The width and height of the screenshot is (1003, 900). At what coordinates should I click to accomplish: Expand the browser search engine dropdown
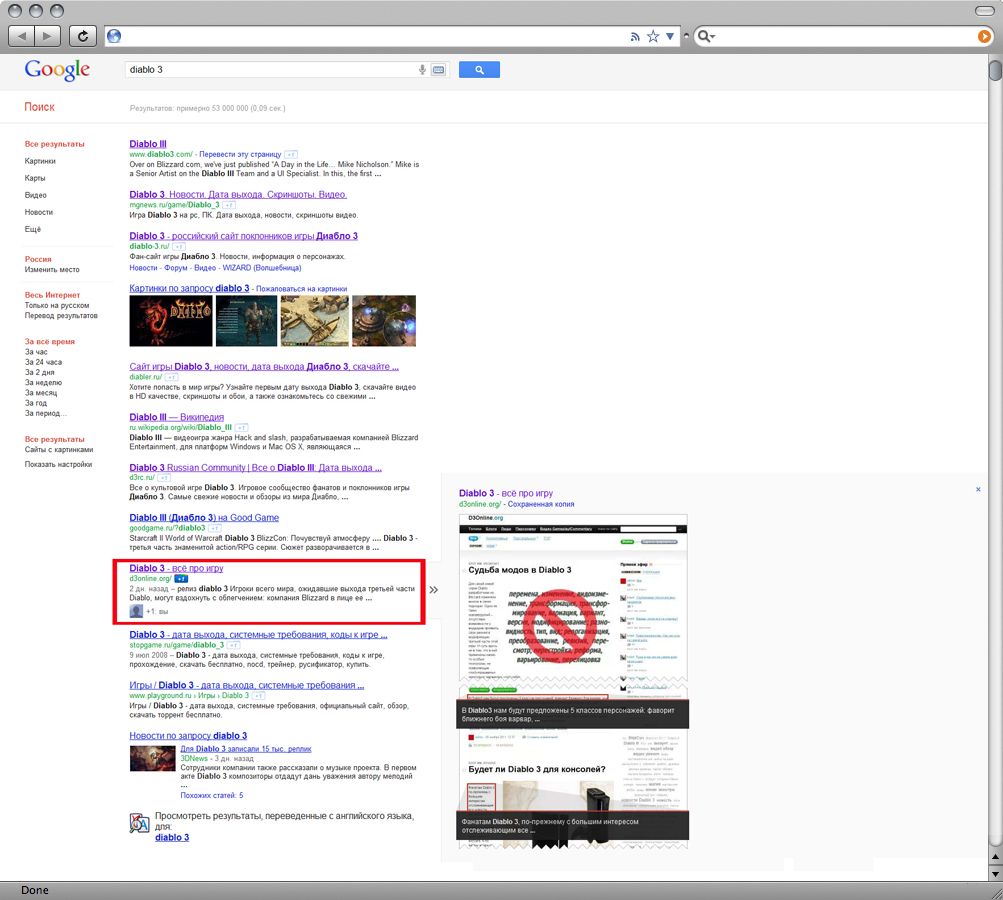[706, 37]
